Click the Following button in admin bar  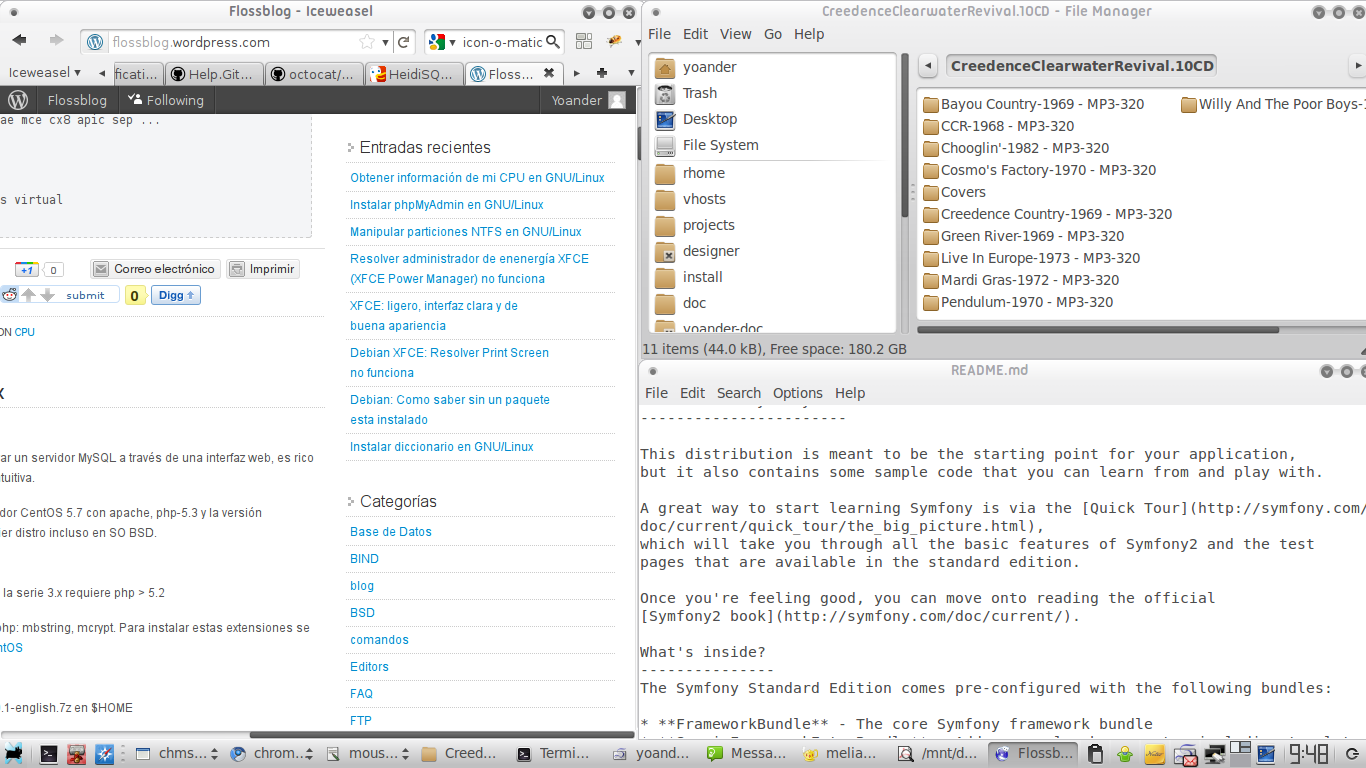[166, 100]
